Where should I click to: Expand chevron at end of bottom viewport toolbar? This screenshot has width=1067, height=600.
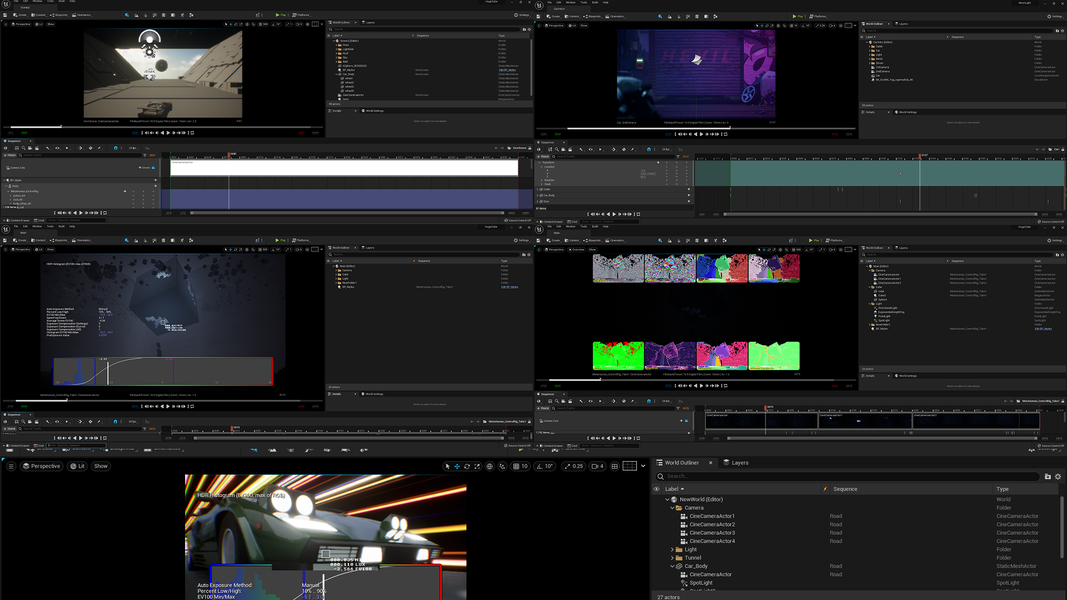pos(643,466)
